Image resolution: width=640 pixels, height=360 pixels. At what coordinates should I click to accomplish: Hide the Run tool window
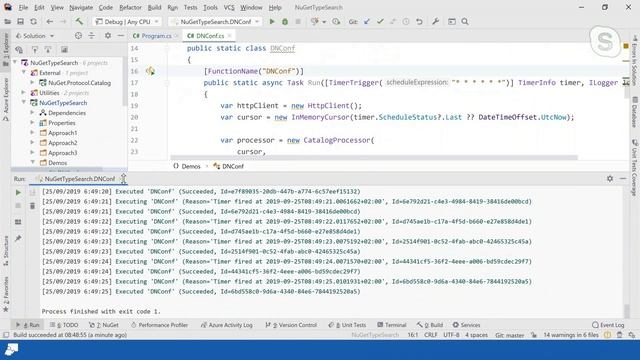click(x=623, y=179)
